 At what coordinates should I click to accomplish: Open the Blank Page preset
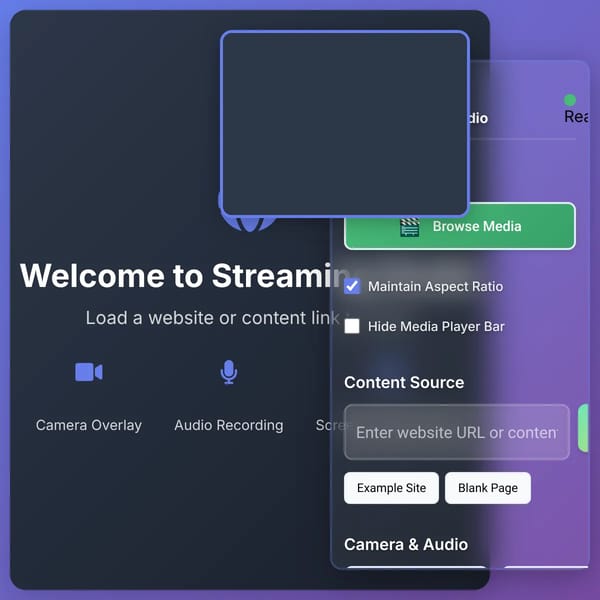(488, 488)
